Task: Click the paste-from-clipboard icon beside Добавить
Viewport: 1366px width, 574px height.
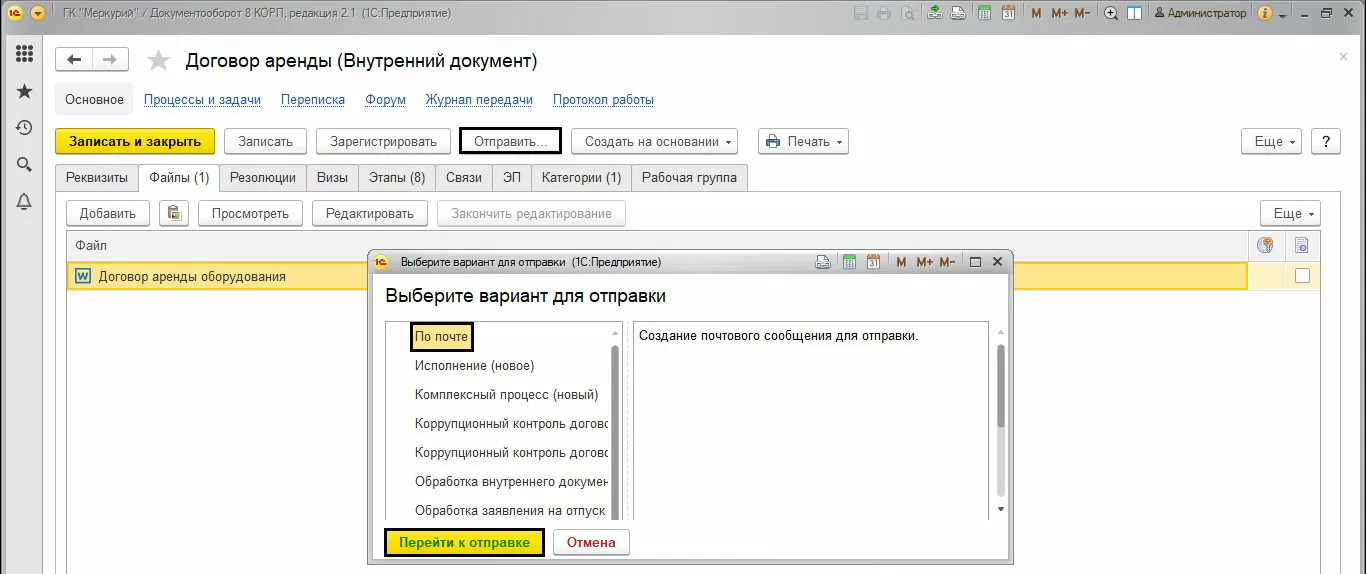Action: coord(174,213)
